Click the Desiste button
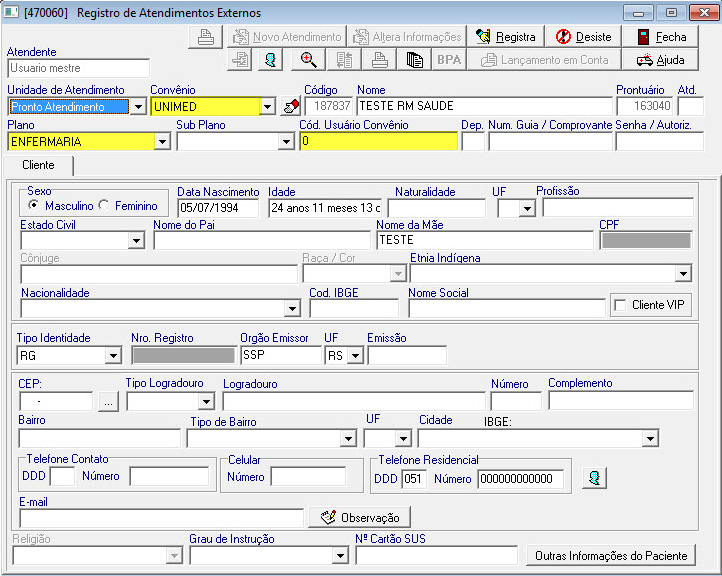The width and height of the screenshot is (722, 576). point(583,37)
